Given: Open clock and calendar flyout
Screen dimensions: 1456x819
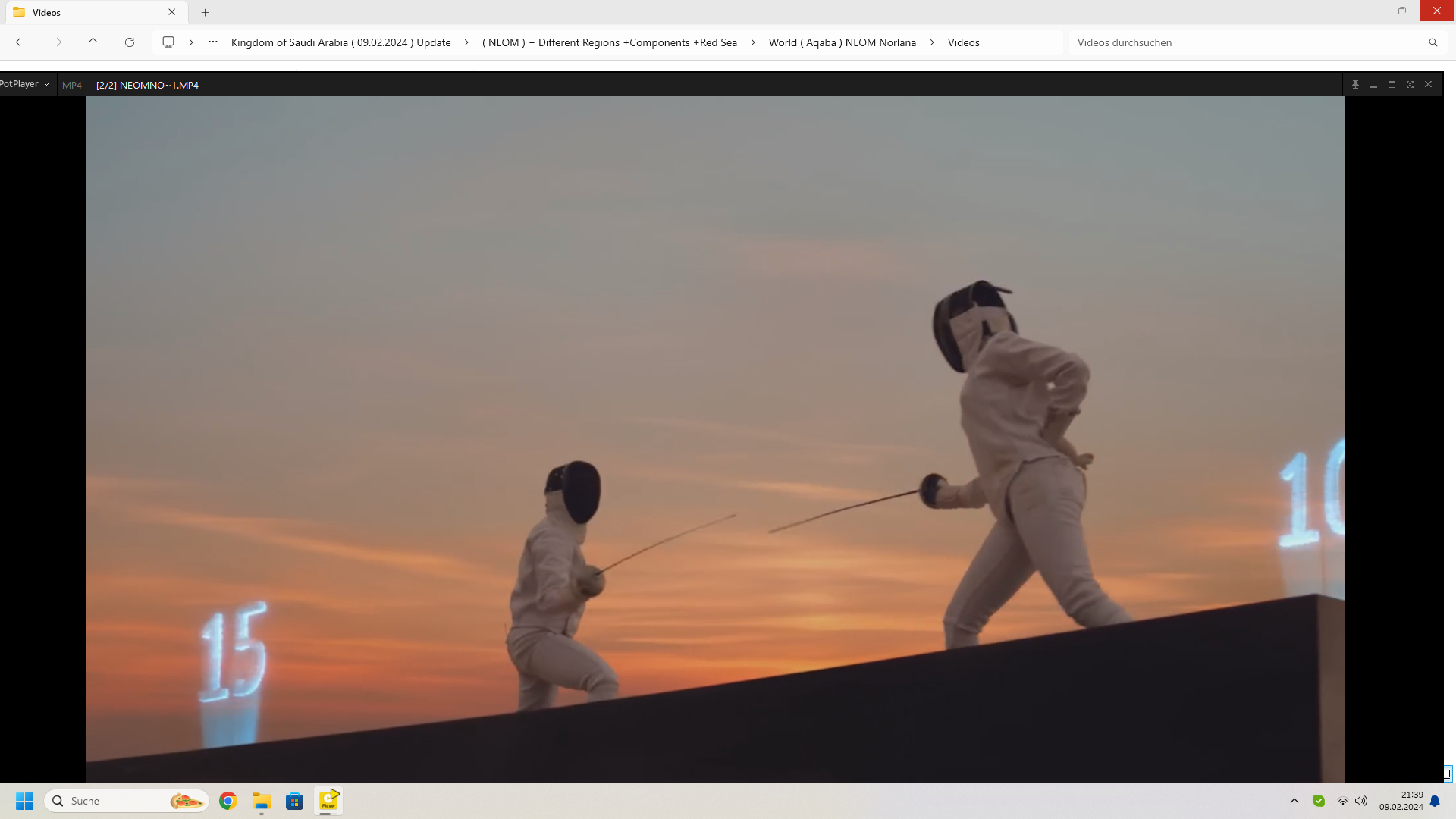Looking at the screenshot, I should click(x=1401, y=801).
